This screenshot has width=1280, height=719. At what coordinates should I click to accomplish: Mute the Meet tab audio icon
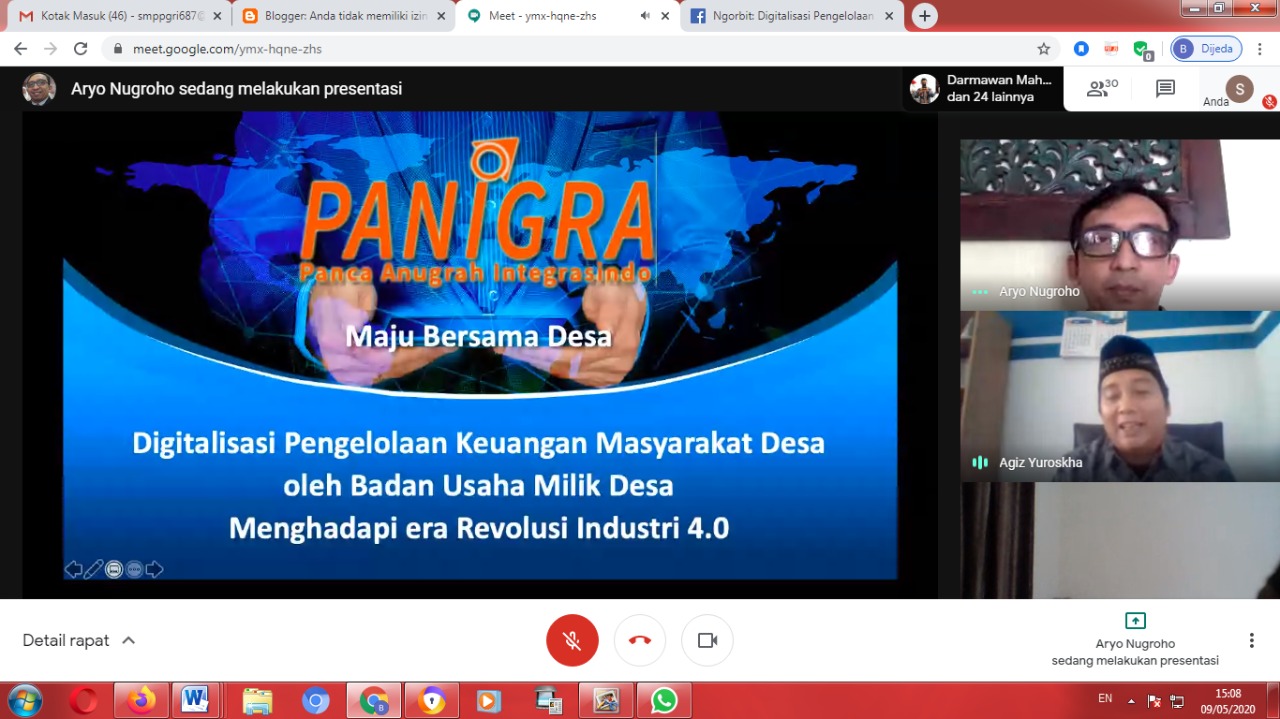645,16
